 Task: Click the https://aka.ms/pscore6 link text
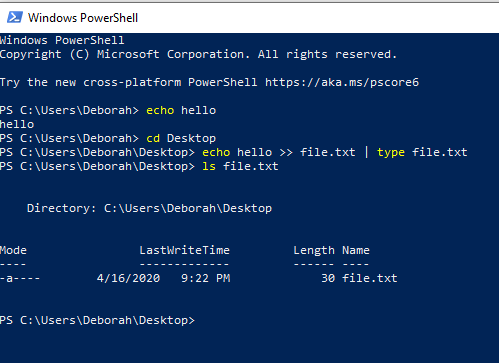pyautogui.click(x=342, y=82)
